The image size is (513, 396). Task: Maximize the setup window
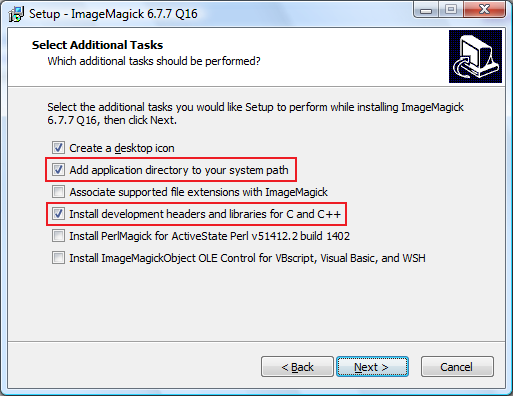click(x=451, y=9)
